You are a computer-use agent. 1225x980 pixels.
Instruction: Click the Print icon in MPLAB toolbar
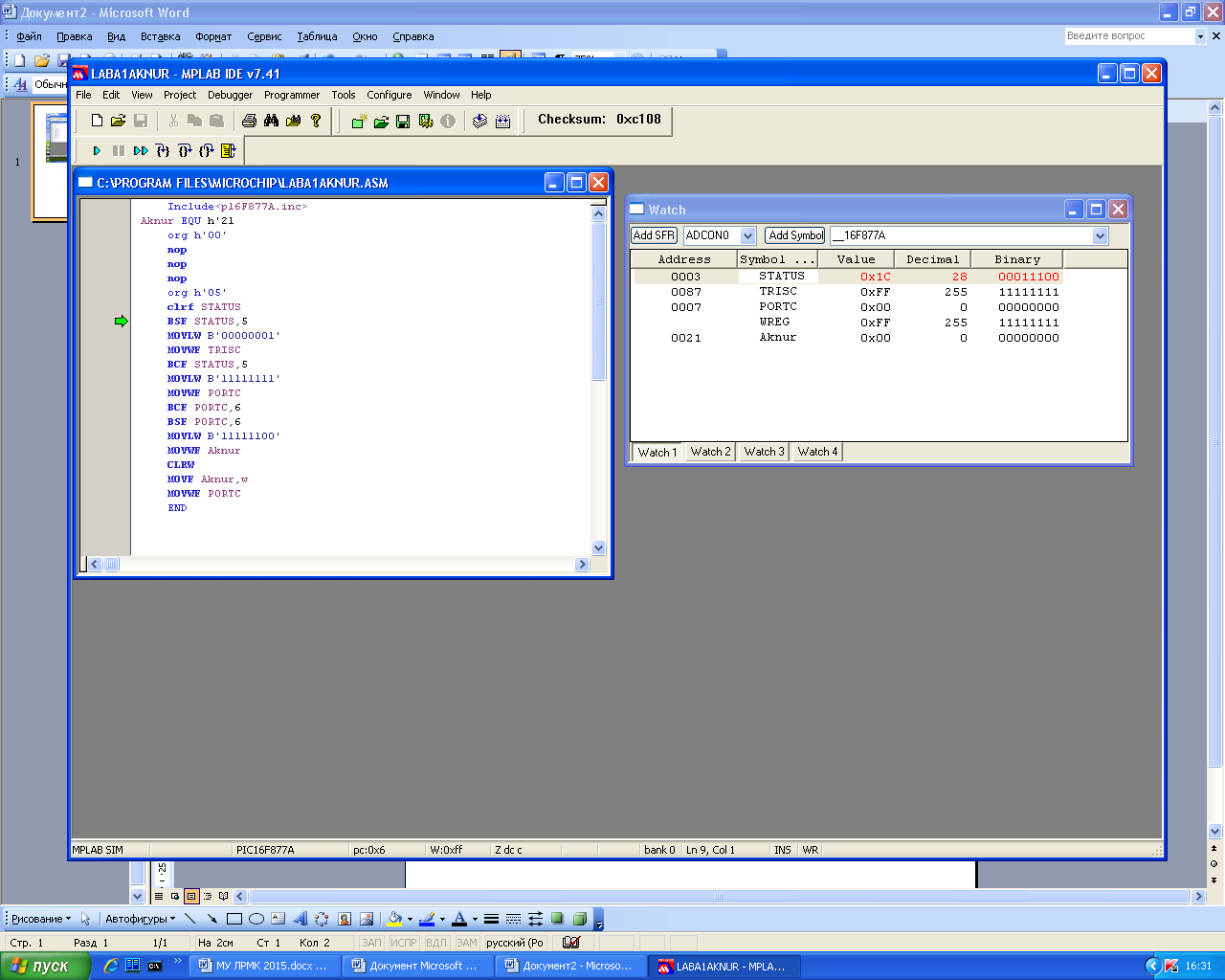250,121
